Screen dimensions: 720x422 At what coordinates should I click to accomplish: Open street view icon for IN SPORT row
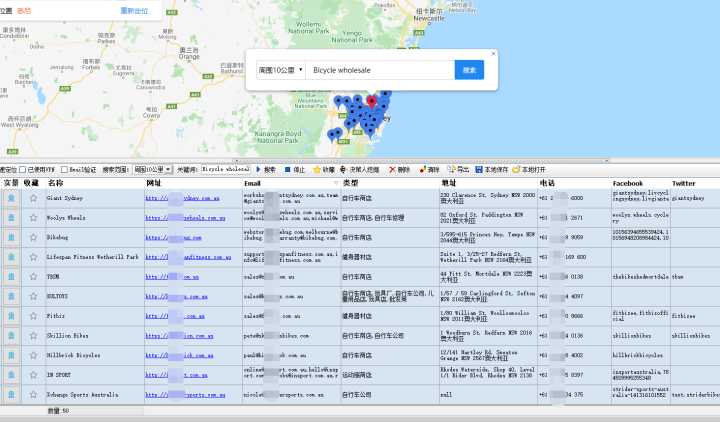click(x=11, y=375)
